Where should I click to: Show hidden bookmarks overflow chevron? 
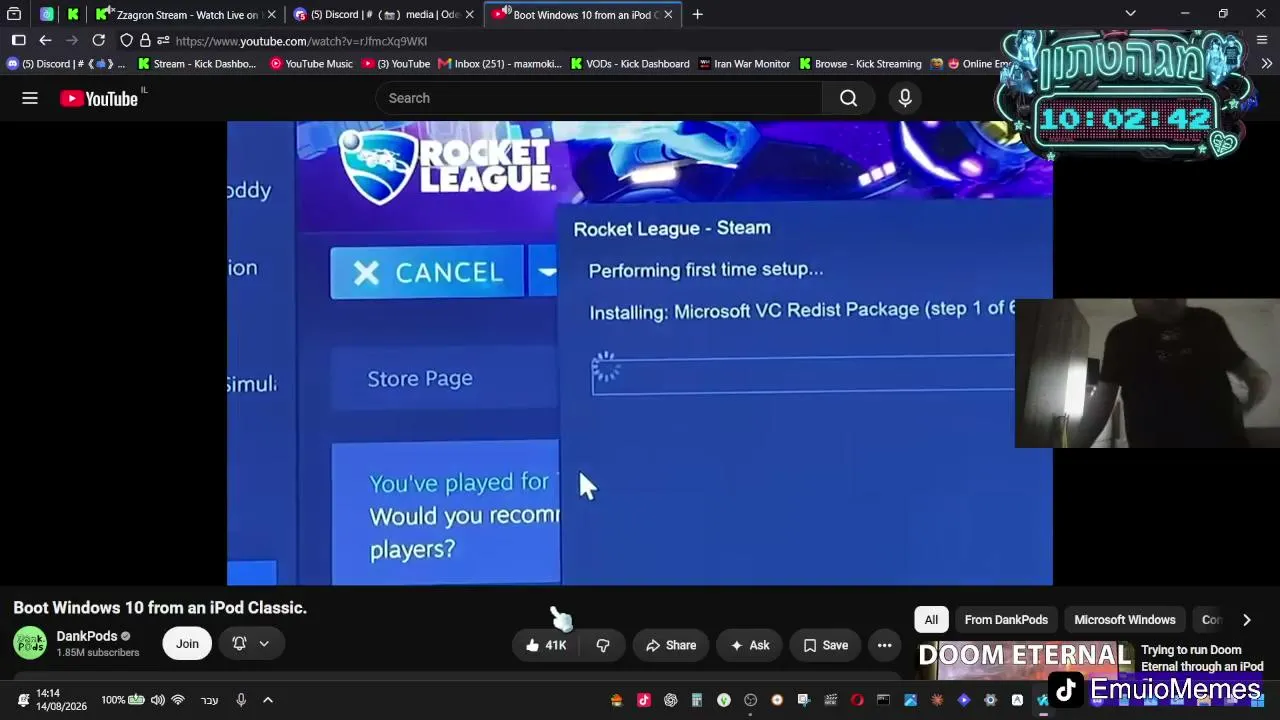click(1266, 64)
